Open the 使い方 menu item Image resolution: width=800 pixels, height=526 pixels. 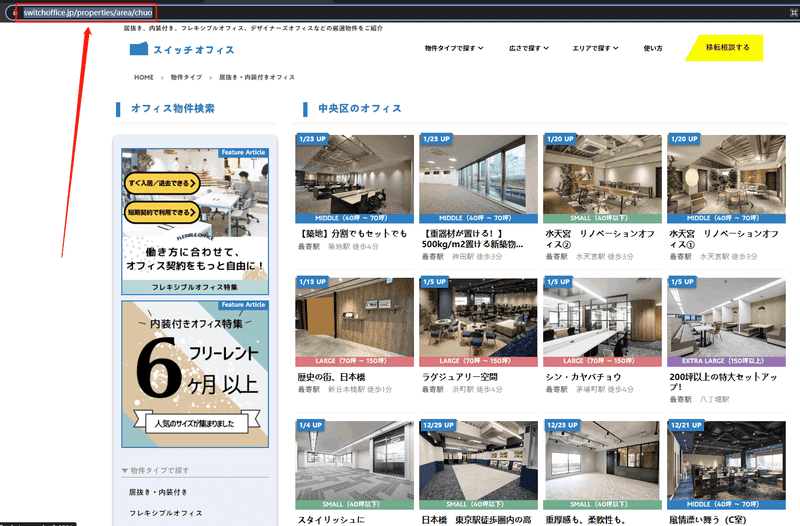(x=653, y=48)
